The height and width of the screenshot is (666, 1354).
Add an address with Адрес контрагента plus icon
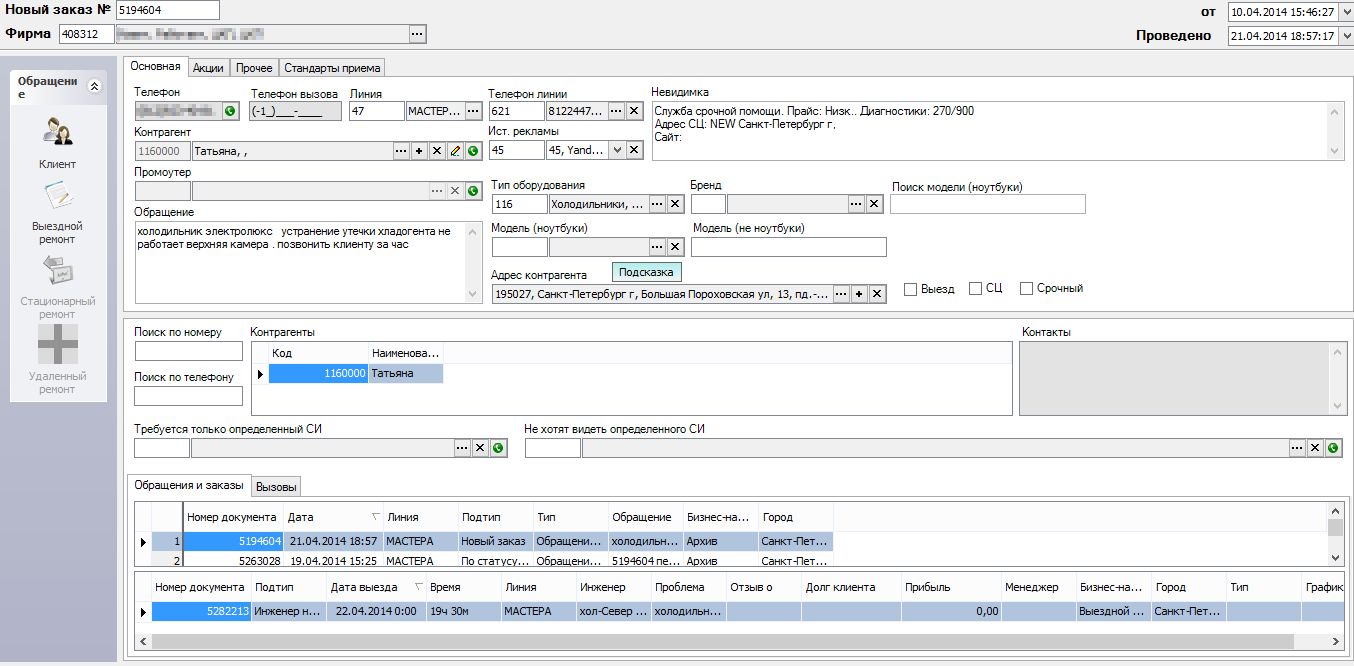tap(859, 294)
